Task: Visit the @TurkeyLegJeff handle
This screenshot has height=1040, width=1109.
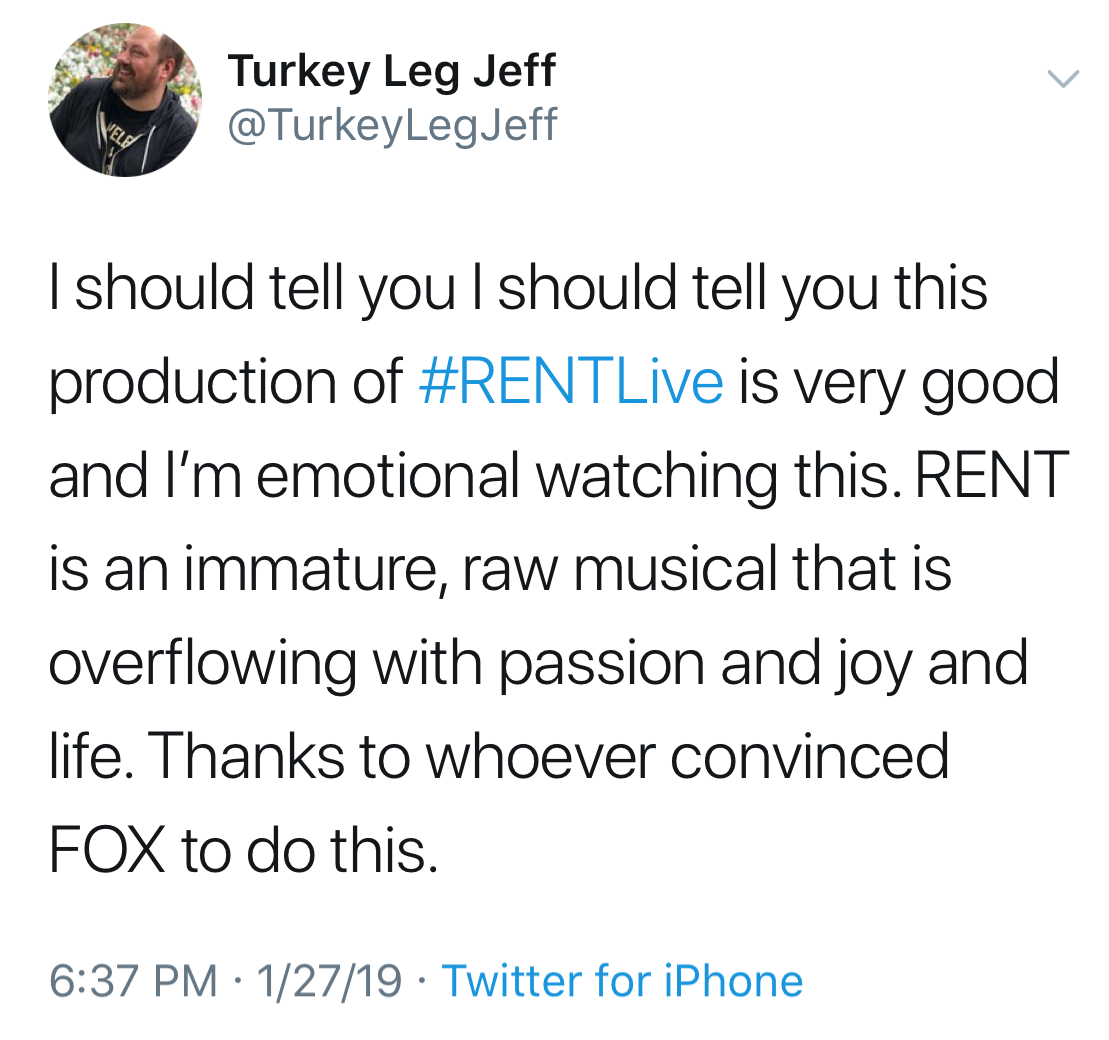Action: [x=393, y=126]
